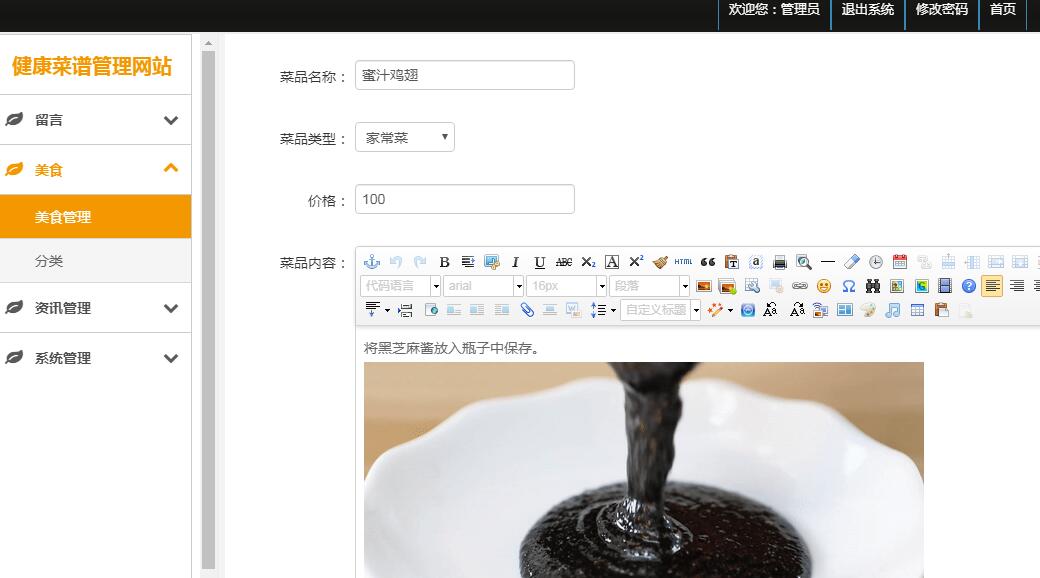Open search and replace binoculars icon
The image size is (1040, 578).
(x=873, y=286)
